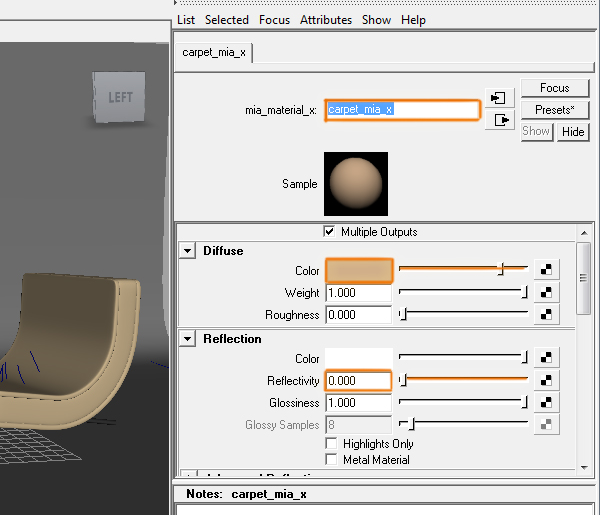The image size is (600, 515).
Task: Open map button for Diffuse Weight
Action: [x=546, y=292]
